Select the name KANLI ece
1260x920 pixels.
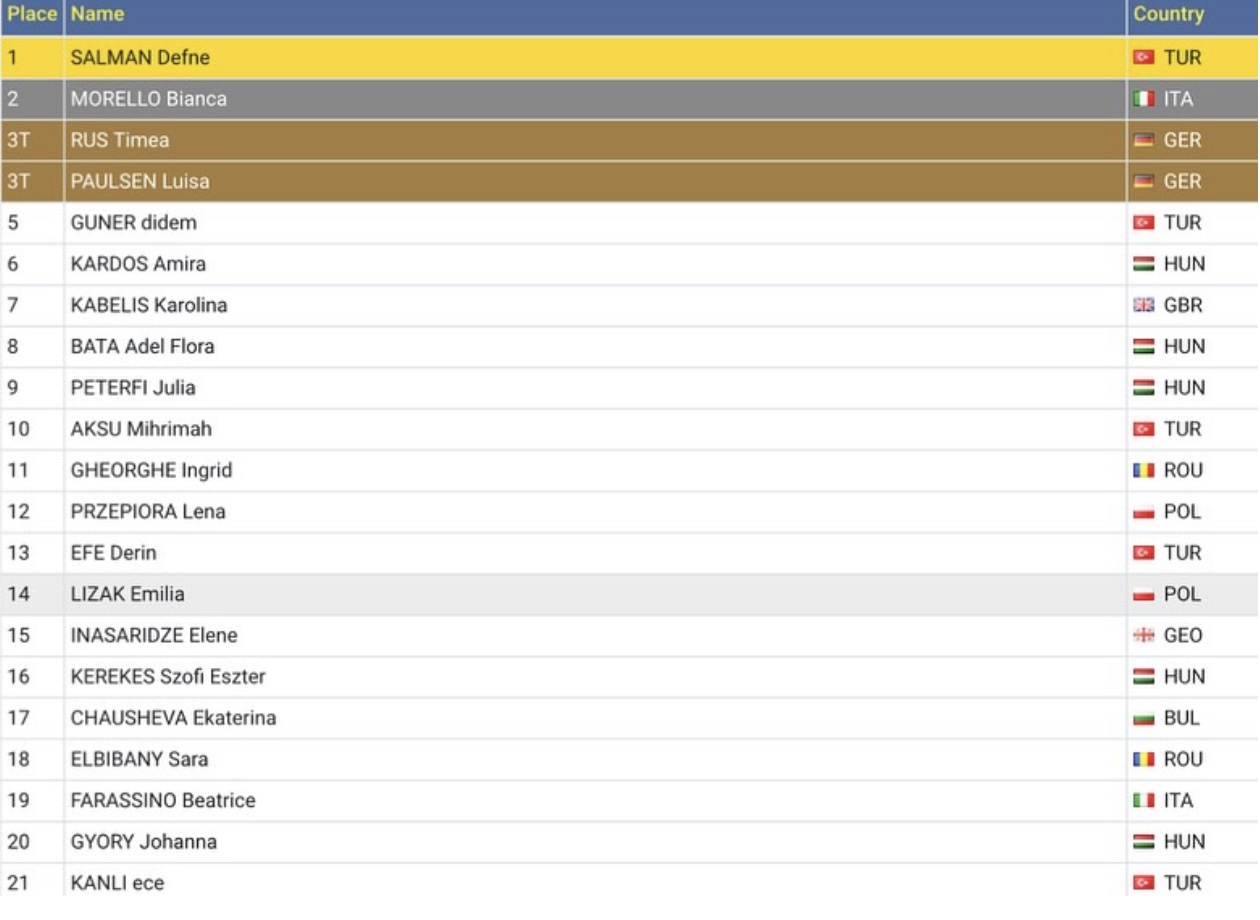(x=118, y=883)
